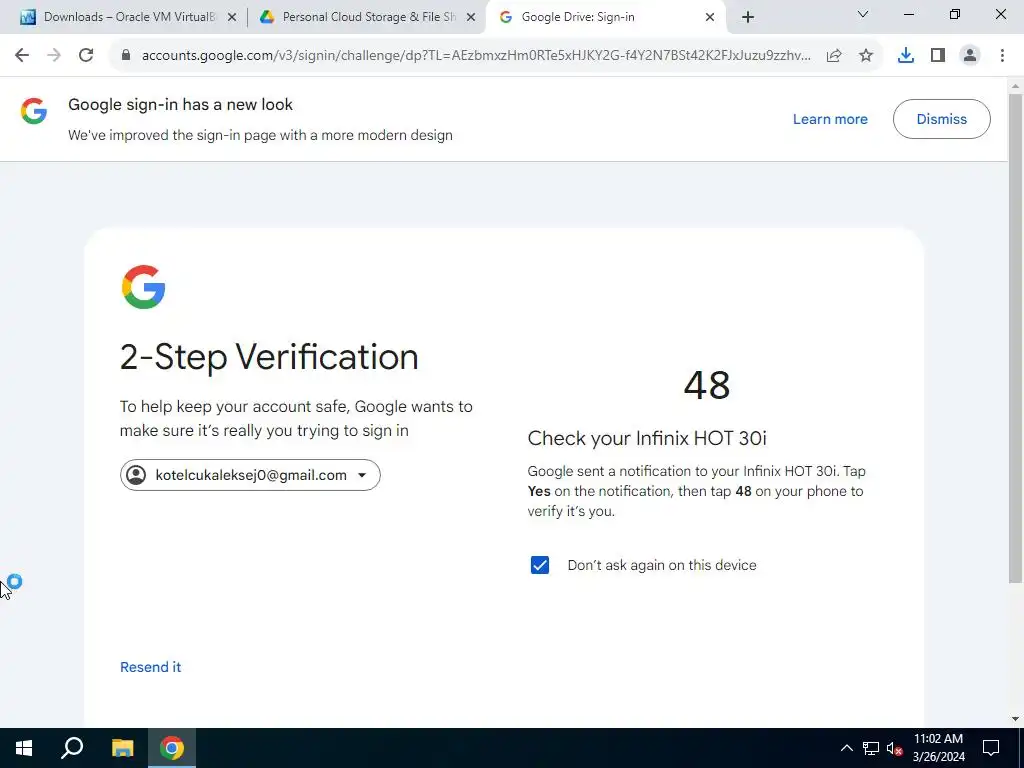Close the Downloads VirtualBox tab

pos(232,17)
